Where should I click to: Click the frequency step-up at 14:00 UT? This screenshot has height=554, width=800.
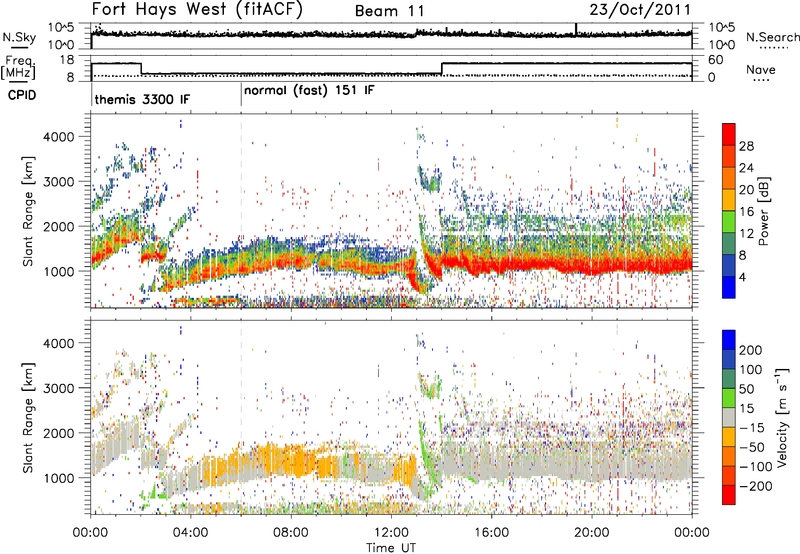pyautogui.click(x=442, y=69)
